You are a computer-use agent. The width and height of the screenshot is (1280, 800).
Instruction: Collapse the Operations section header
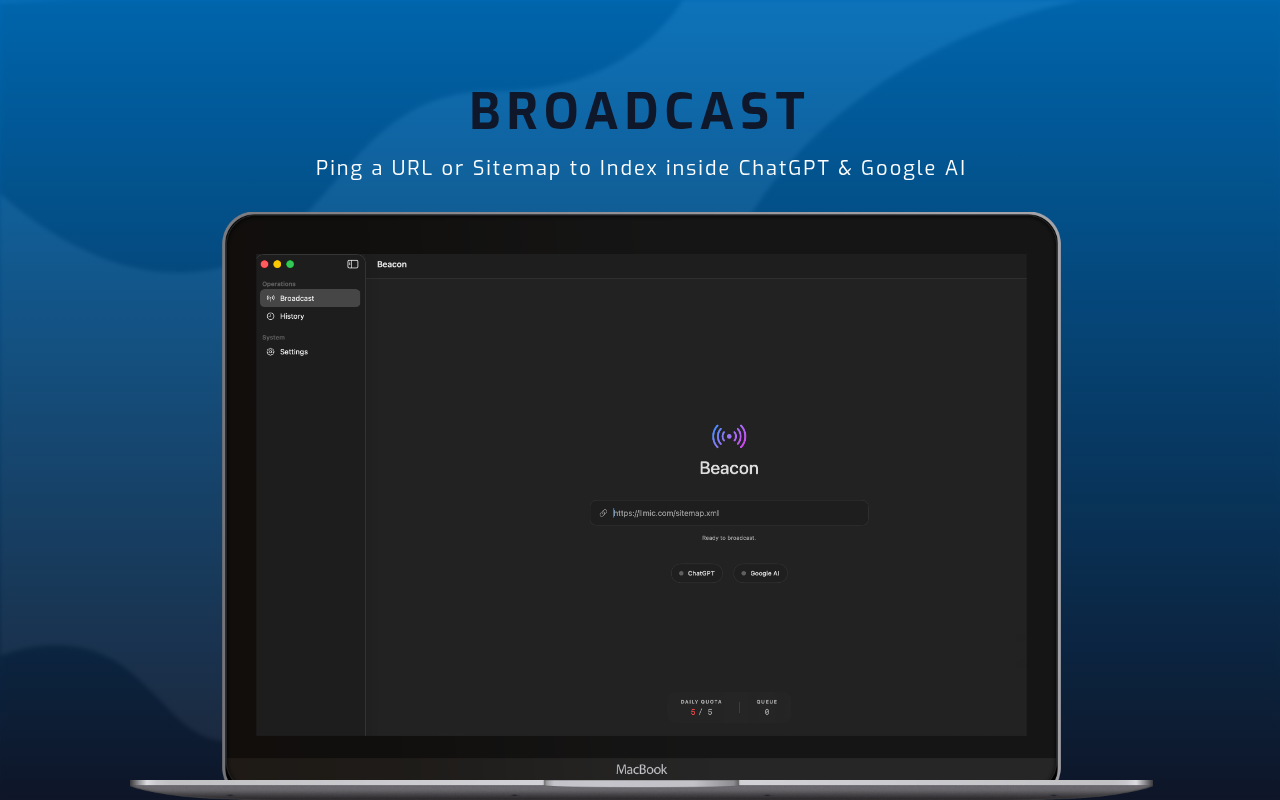click(279, 284)
